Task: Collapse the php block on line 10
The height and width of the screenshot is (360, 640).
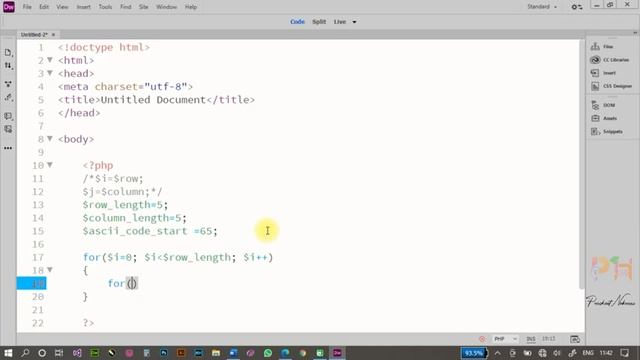Action: coord(50,165)
